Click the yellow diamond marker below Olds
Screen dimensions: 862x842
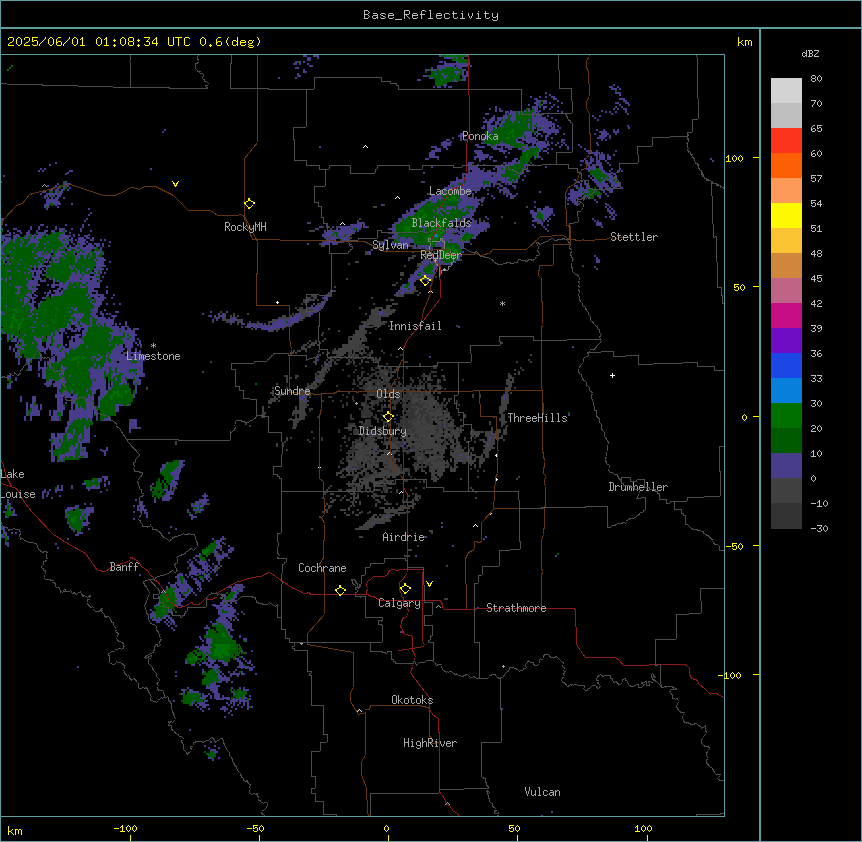pos(388,417)
